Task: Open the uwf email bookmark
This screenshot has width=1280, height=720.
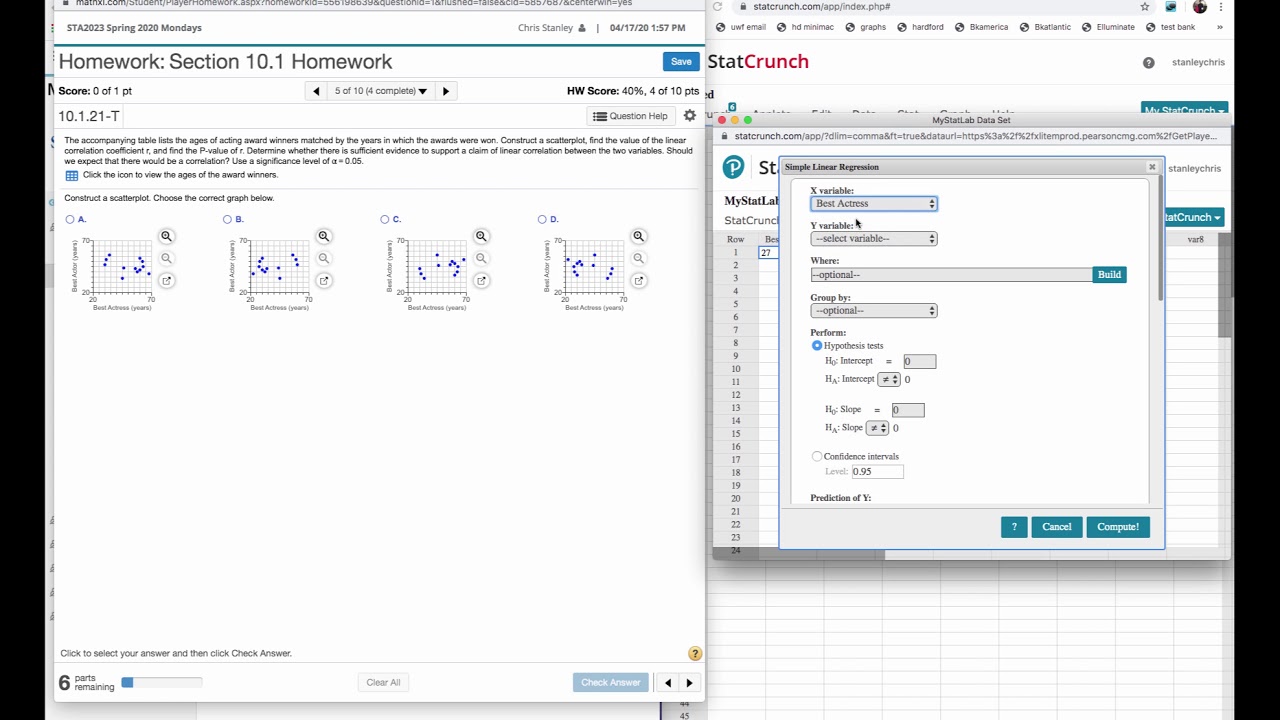Action: tap(741, 27)
